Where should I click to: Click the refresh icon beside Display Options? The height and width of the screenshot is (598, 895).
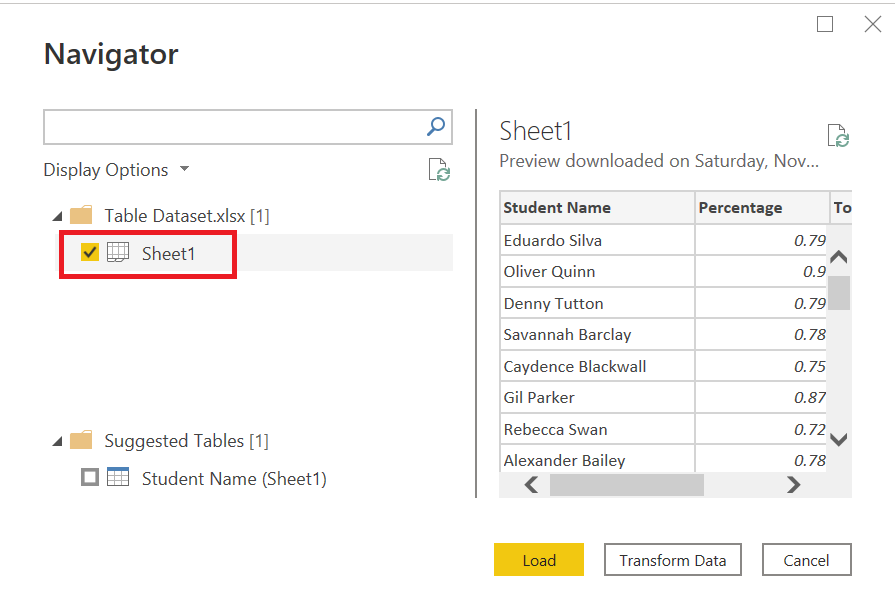pos(439,170)
